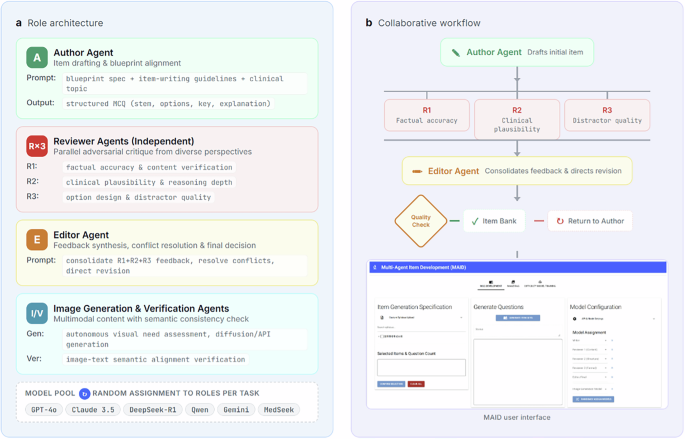
Task: Click the blue random assignment shuffle icon
Action: point(84,394)
